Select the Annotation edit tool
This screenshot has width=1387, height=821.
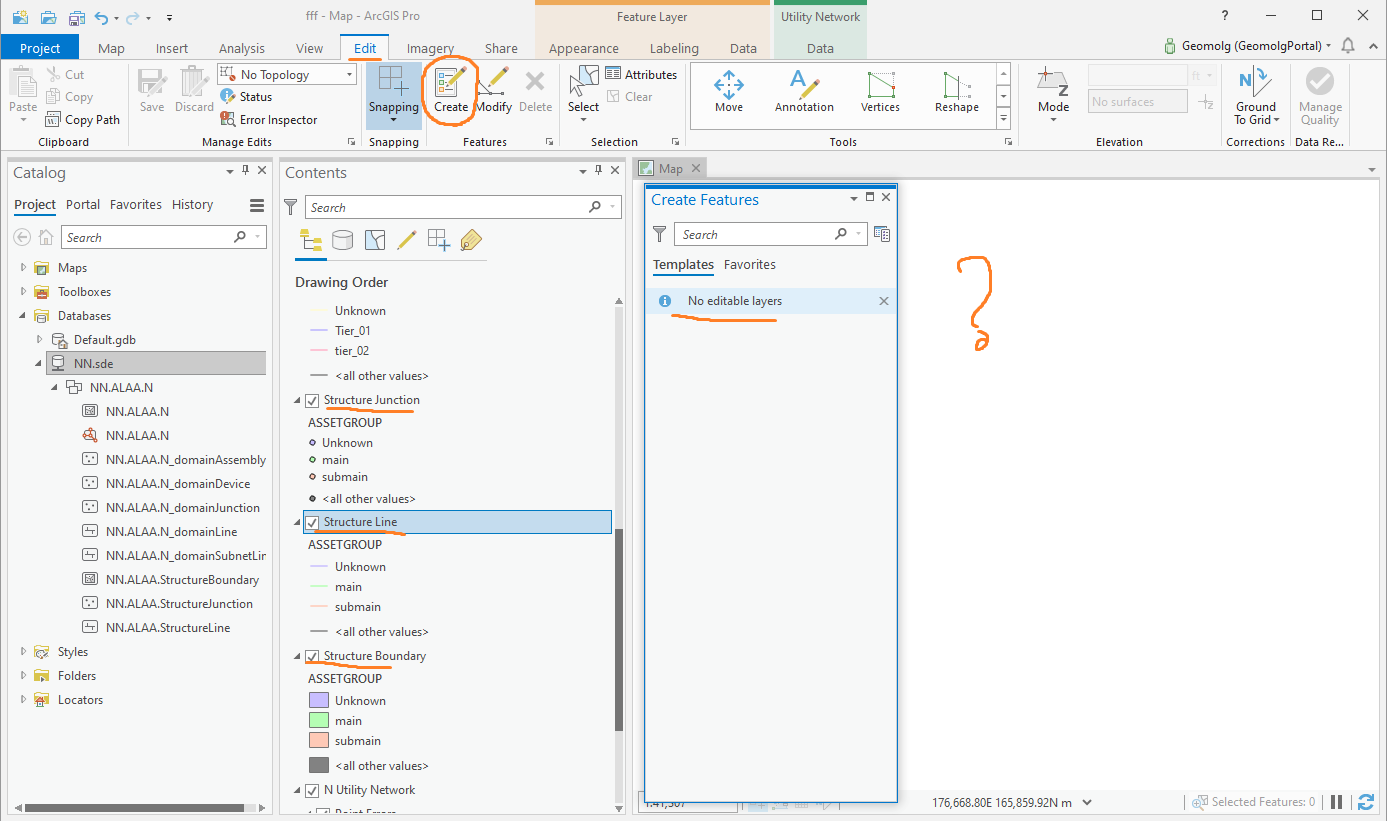coord(804,91)
